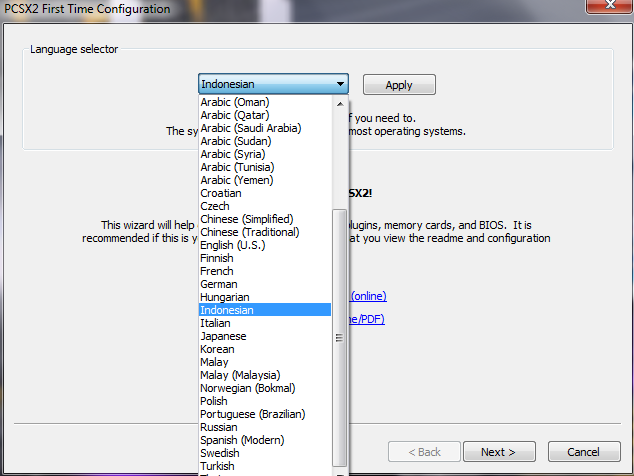This screenshot has height=476, width=634.
Task: Select Croatian language entry
Action: [x=265, y=193]
